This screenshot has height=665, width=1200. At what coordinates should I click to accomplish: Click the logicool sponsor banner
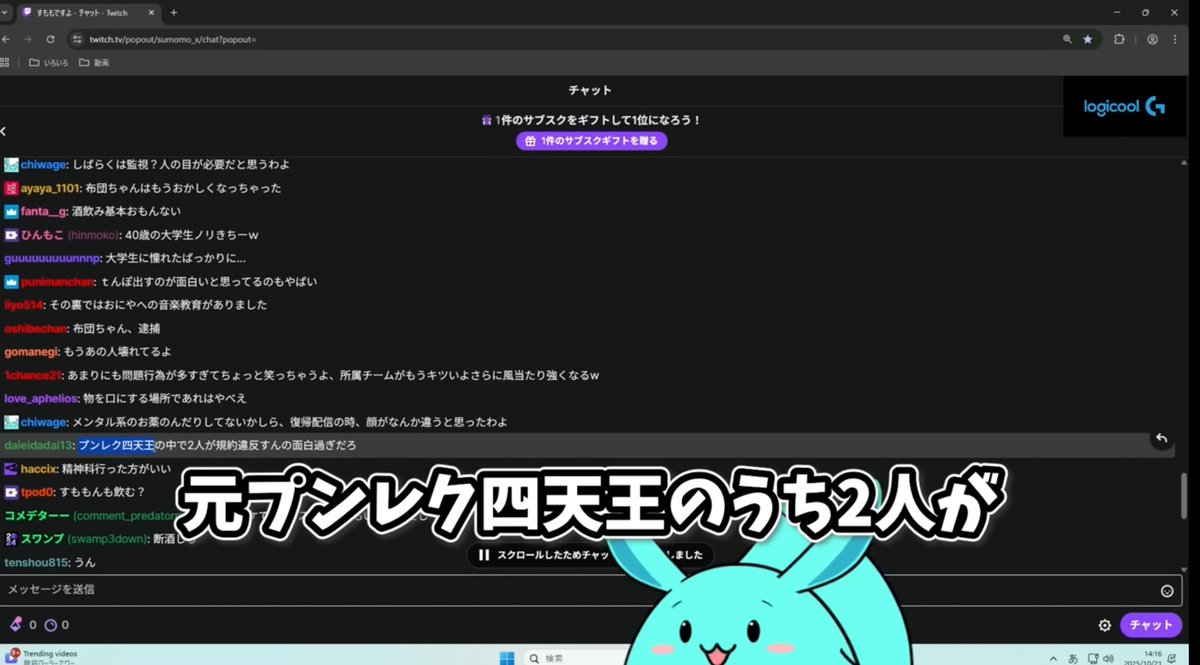pyautogui.click(x=1125, y=107)
